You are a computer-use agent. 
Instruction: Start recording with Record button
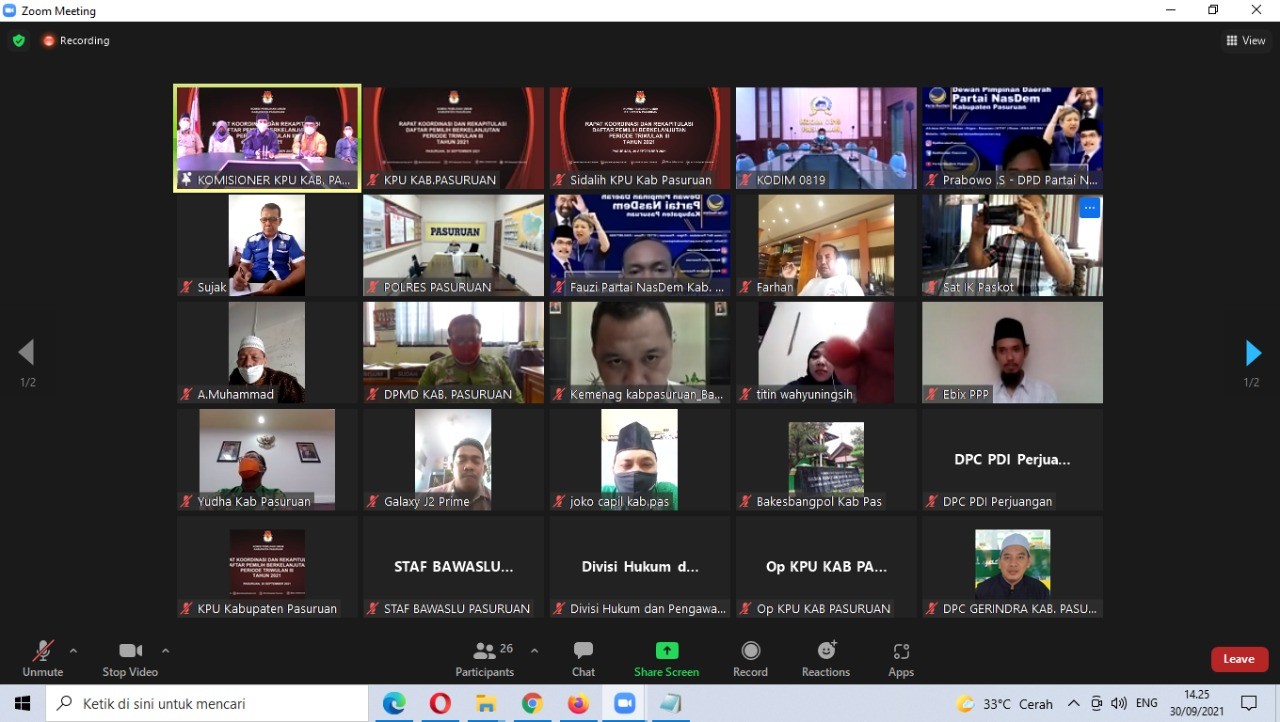pos(750,657)
